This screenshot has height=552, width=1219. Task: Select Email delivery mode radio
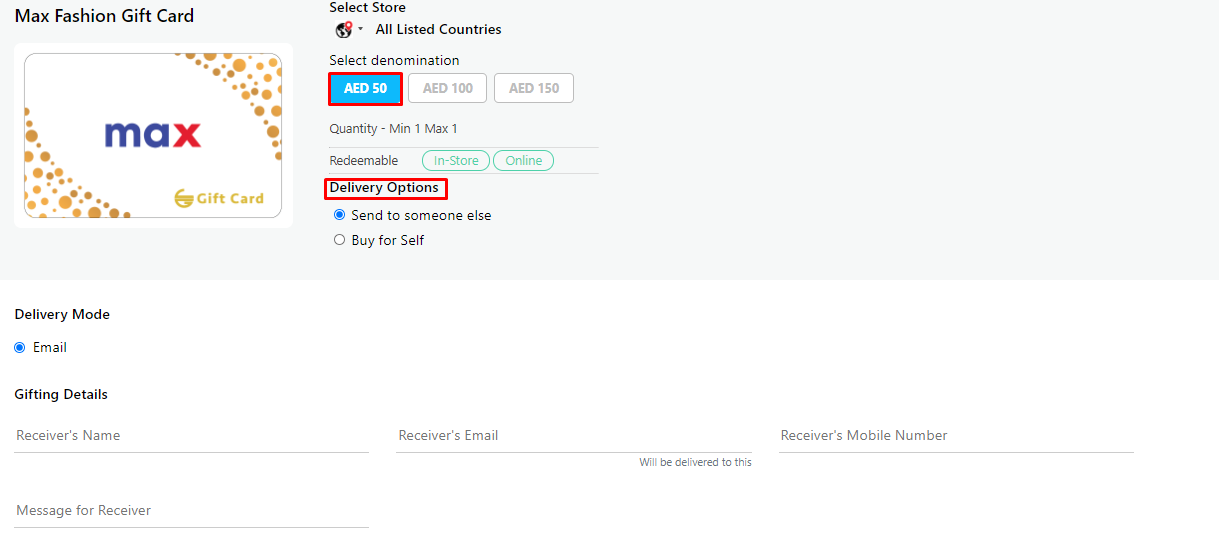pyautogui.click(x=20, y=347)
